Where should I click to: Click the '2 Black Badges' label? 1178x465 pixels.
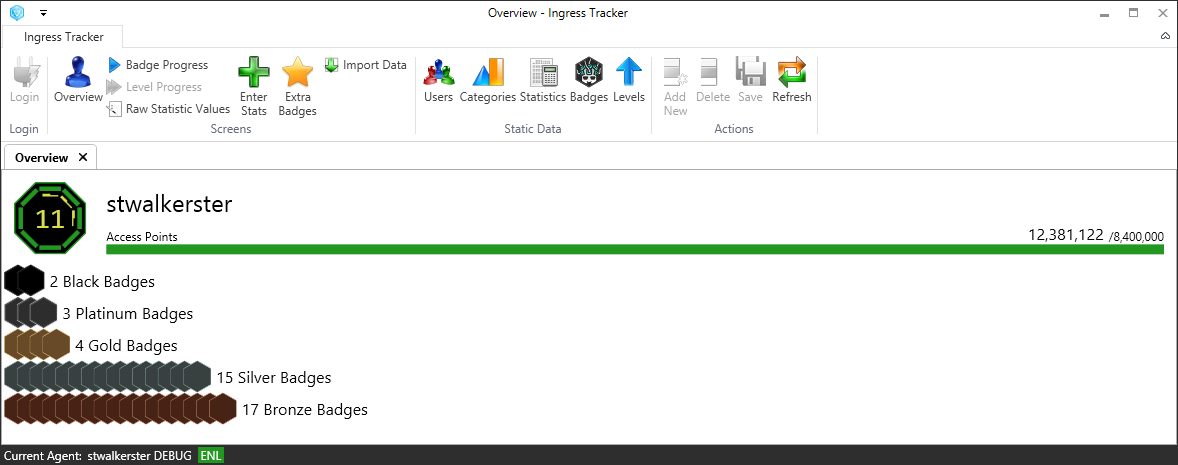tap(102, 282)
